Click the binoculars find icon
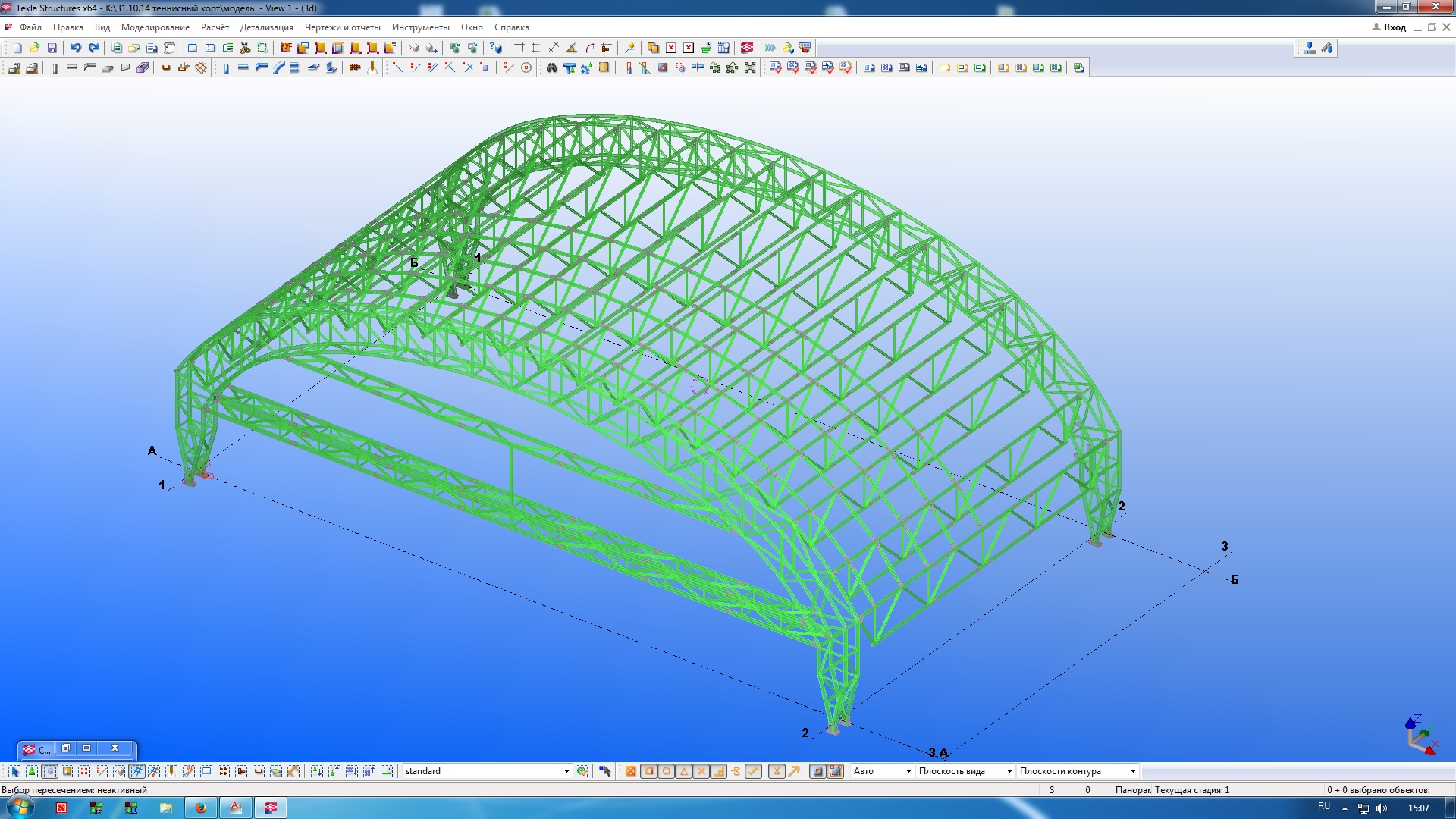This screenshot has width=1456, height=819. [551, 67]
